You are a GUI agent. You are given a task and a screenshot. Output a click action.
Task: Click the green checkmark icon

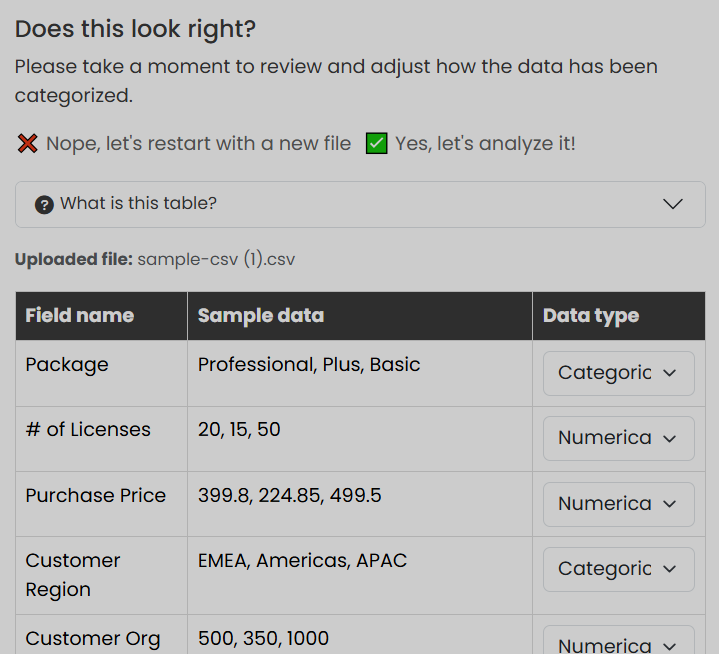tap(376, 144)
